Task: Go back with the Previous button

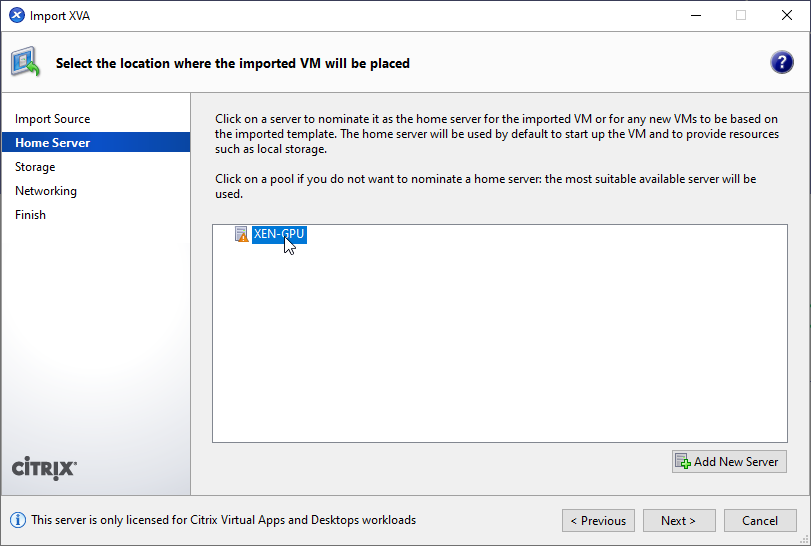Action: click(x=598, y=520)
